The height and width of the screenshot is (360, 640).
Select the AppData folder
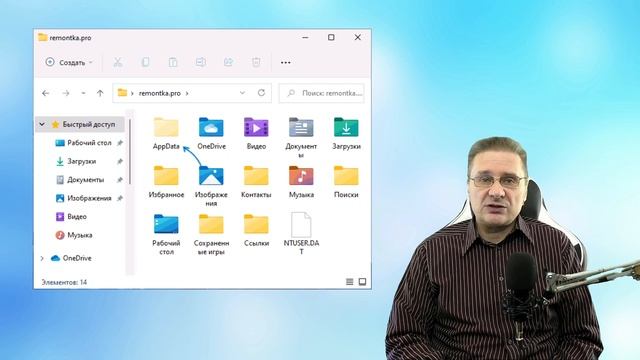coord(166,133)
